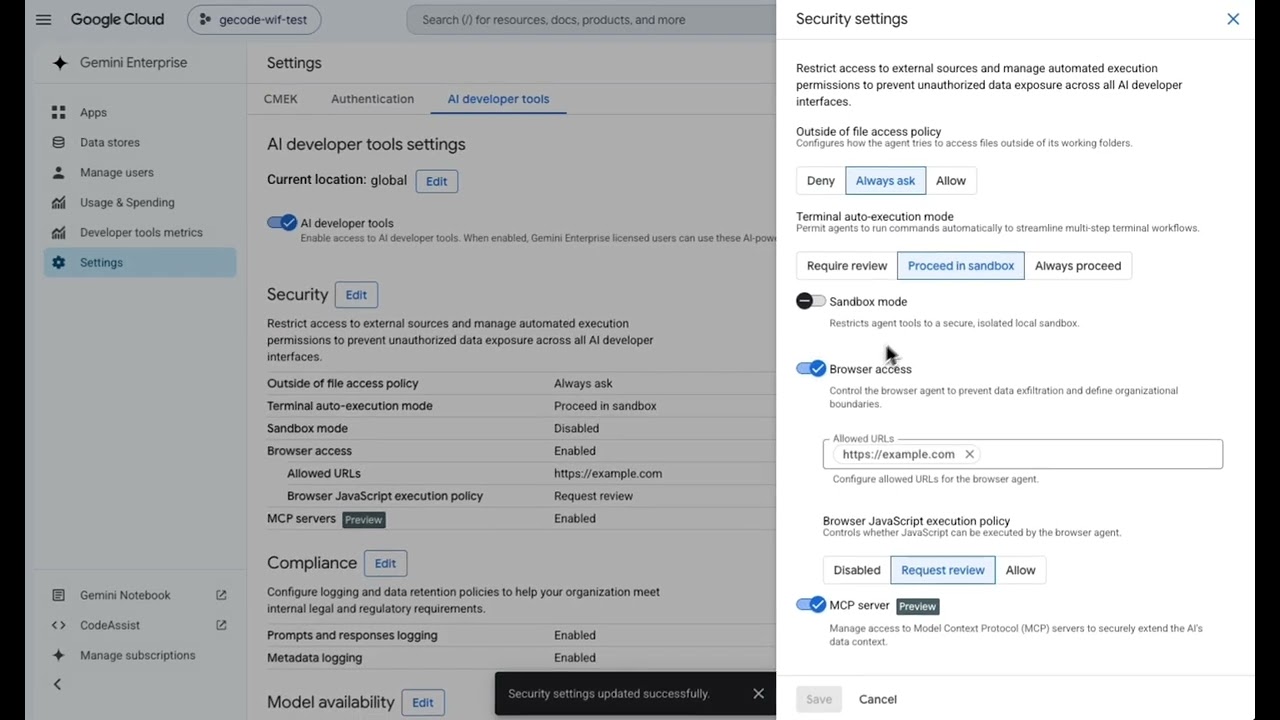Disable the MCP server toggle
1280x720 pixels.
click(x=811, y=605)
